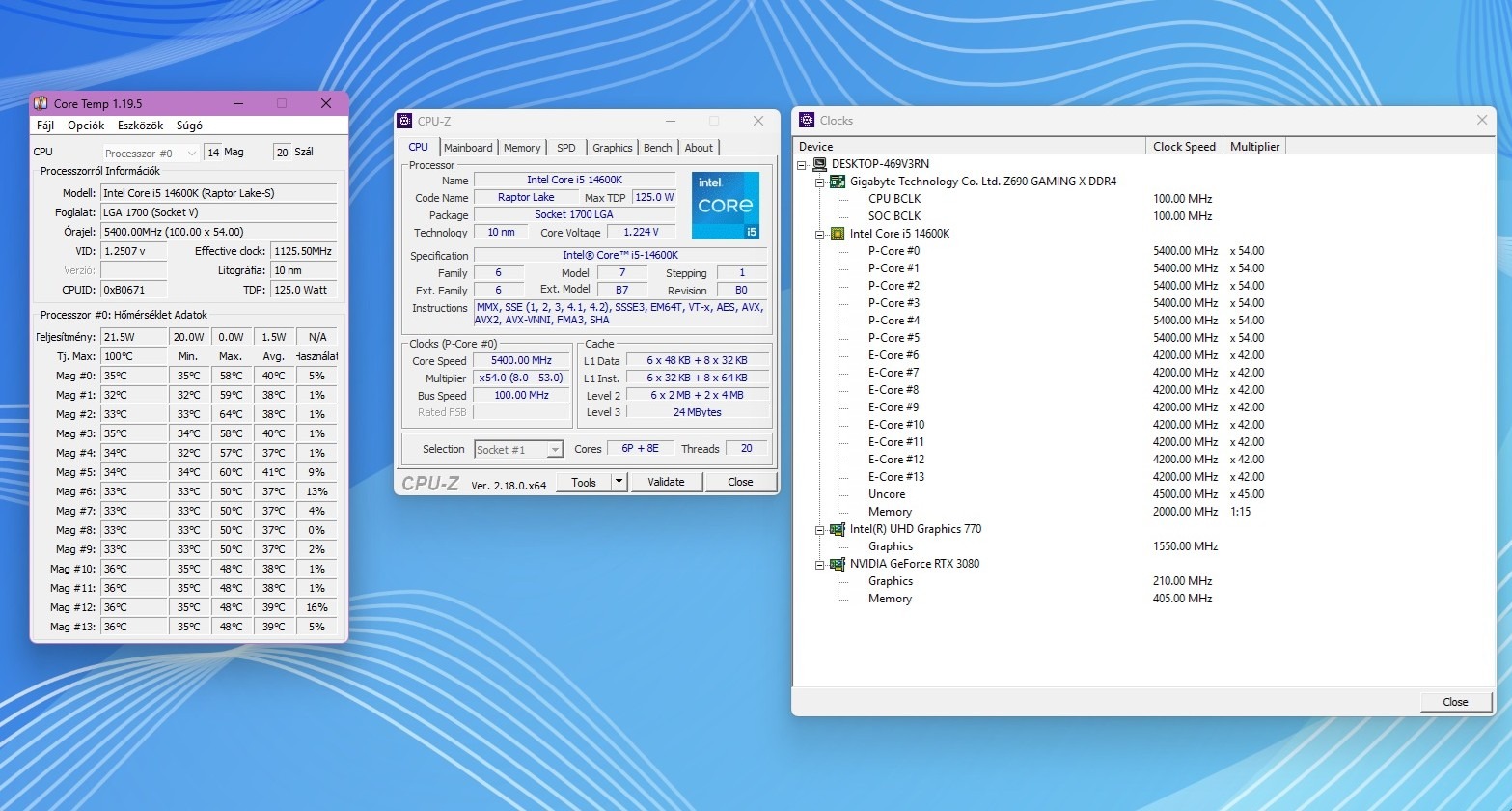The image size is (1512, 811).
Task: Click the CPU-Z title bar icon
Action: tap(405, 122)
